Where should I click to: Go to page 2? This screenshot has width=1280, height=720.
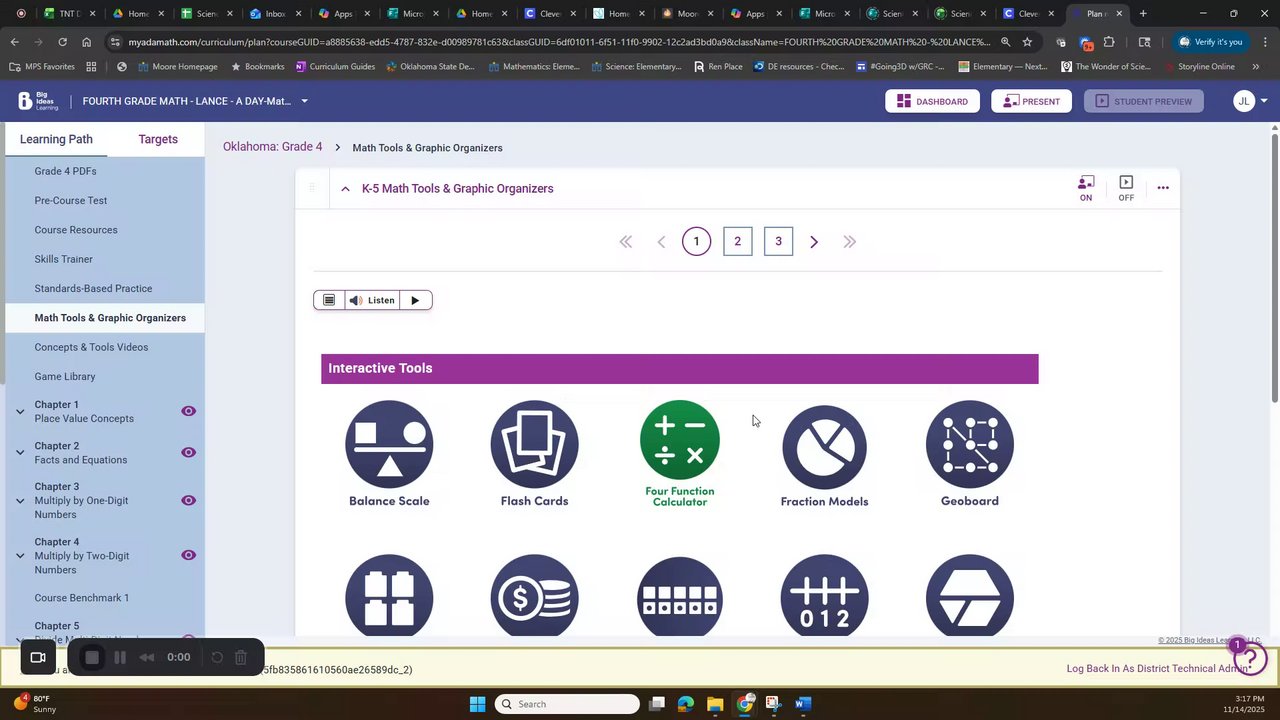(737, 241)
